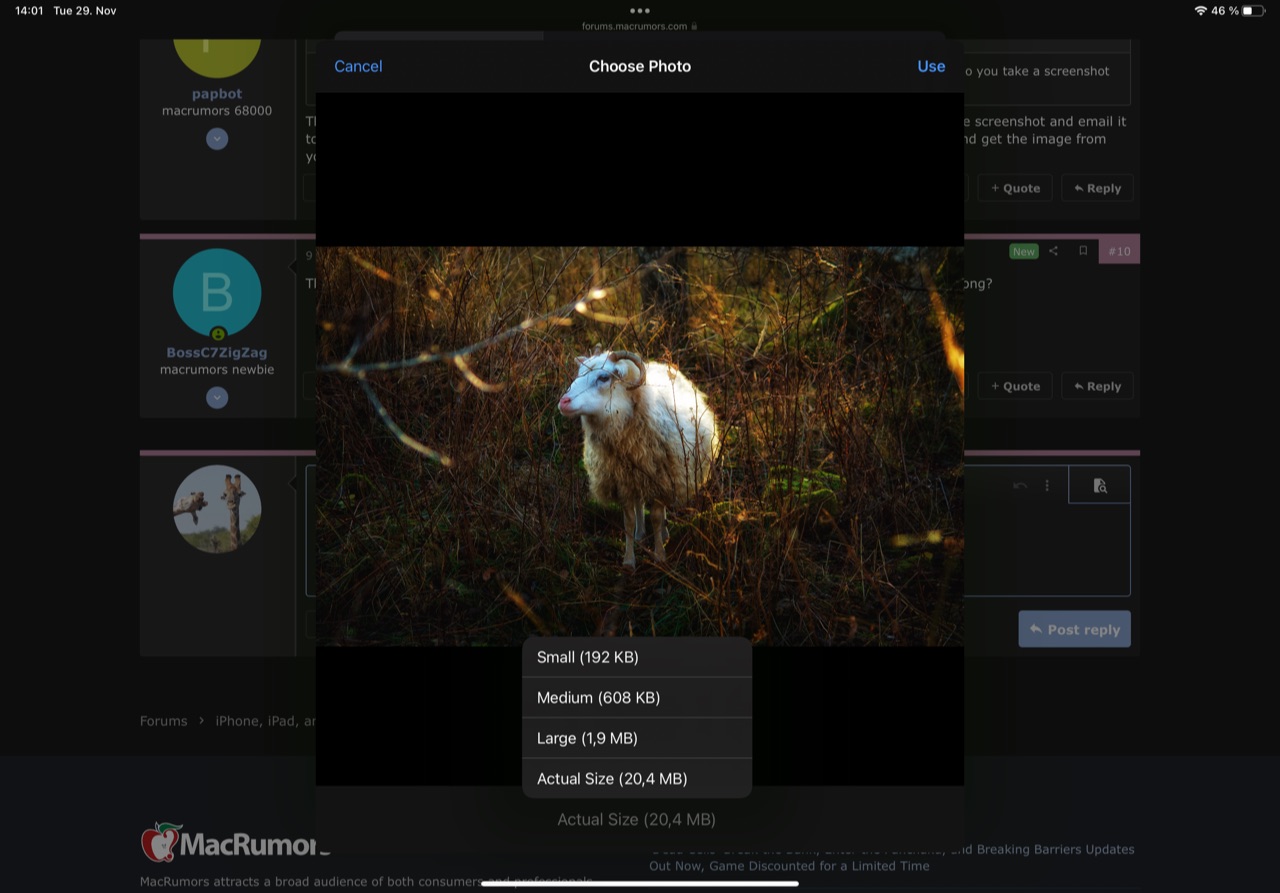Screen dimensions: 1280x893
Task: Click the giraffe avatar beside reply editor
Action: [217, 509]
